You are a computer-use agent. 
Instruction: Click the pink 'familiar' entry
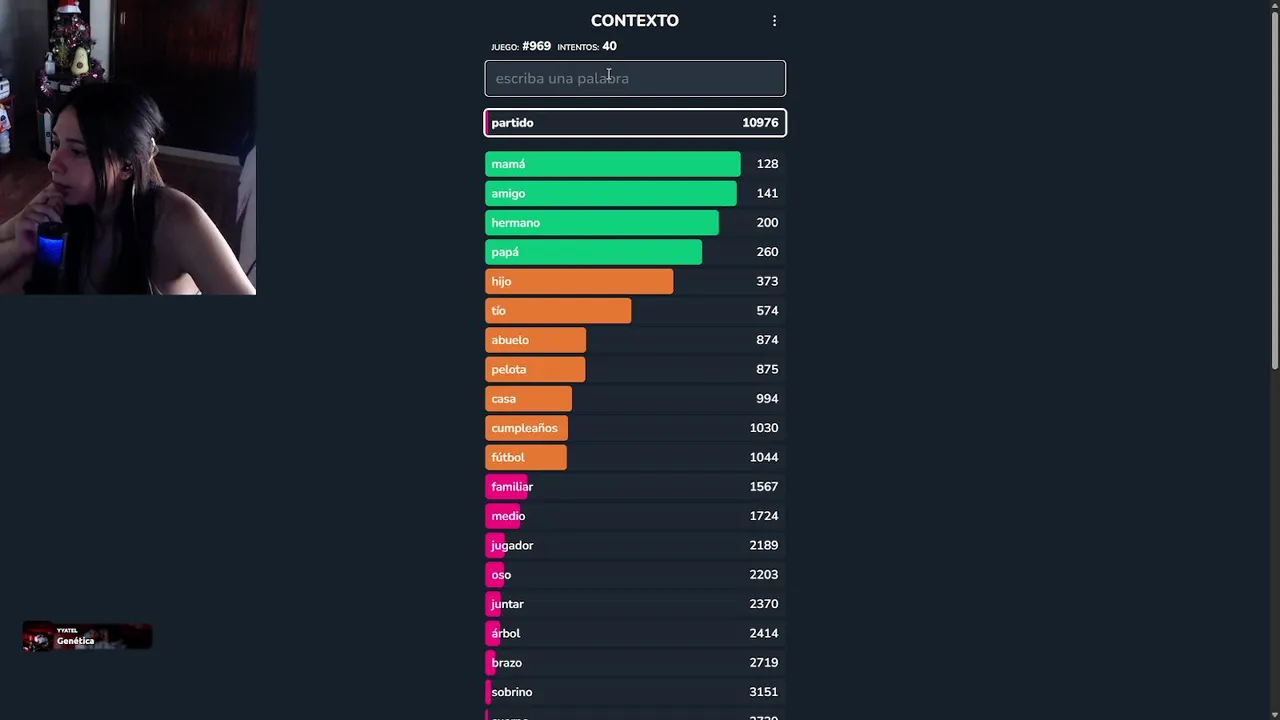(x=512, y=487)
